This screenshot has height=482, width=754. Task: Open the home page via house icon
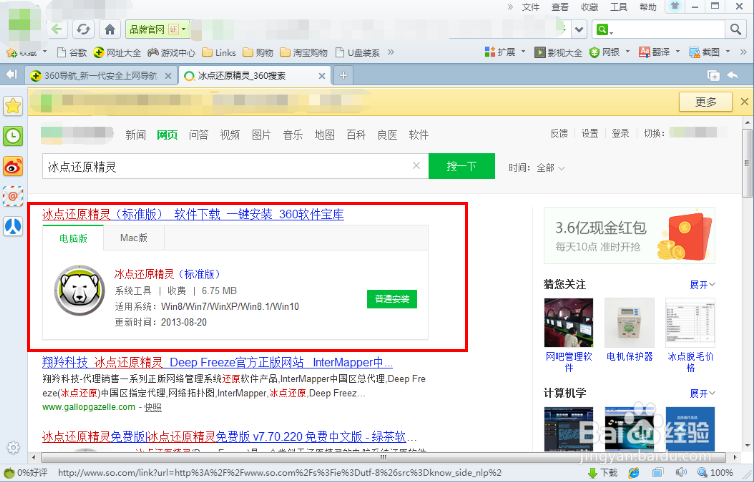click(110, 29)
